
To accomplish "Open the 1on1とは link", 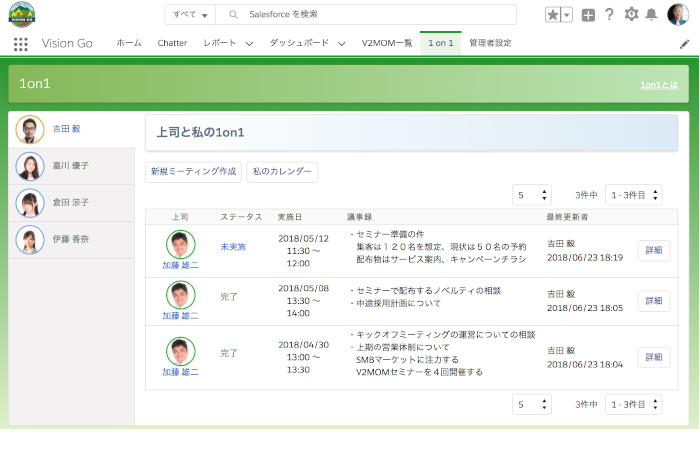I will tap(659, 85).
